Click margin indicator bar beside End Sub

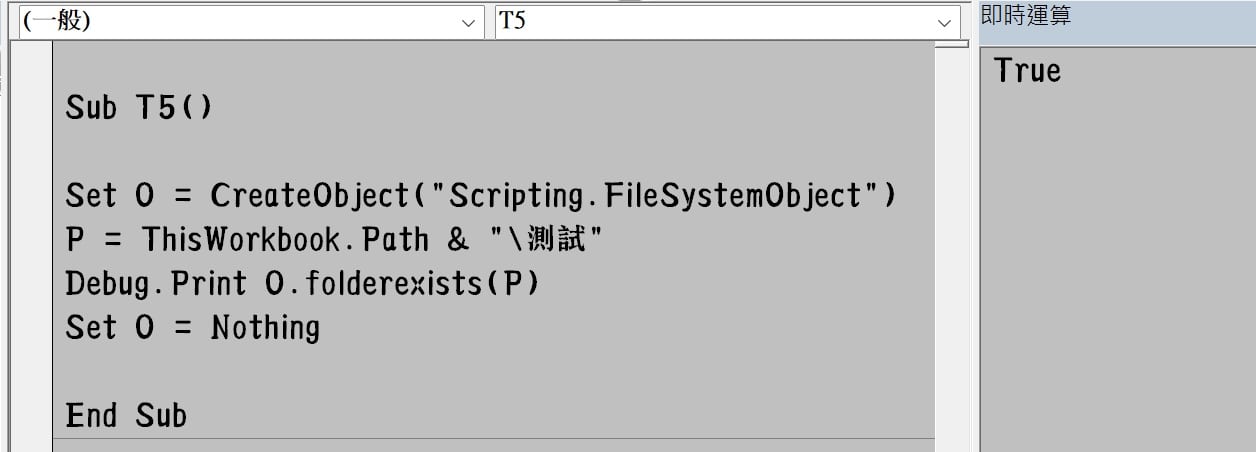pos(37,415)
